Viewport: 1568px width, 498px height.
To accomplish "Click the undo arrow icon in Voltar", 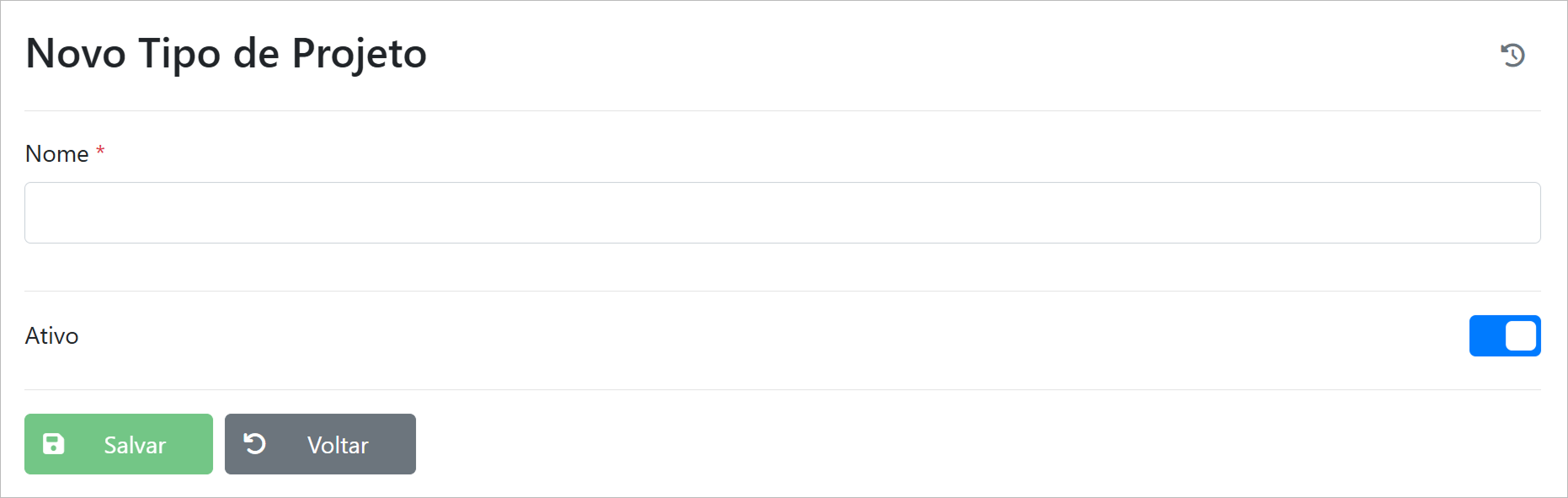I will point(254,443).
